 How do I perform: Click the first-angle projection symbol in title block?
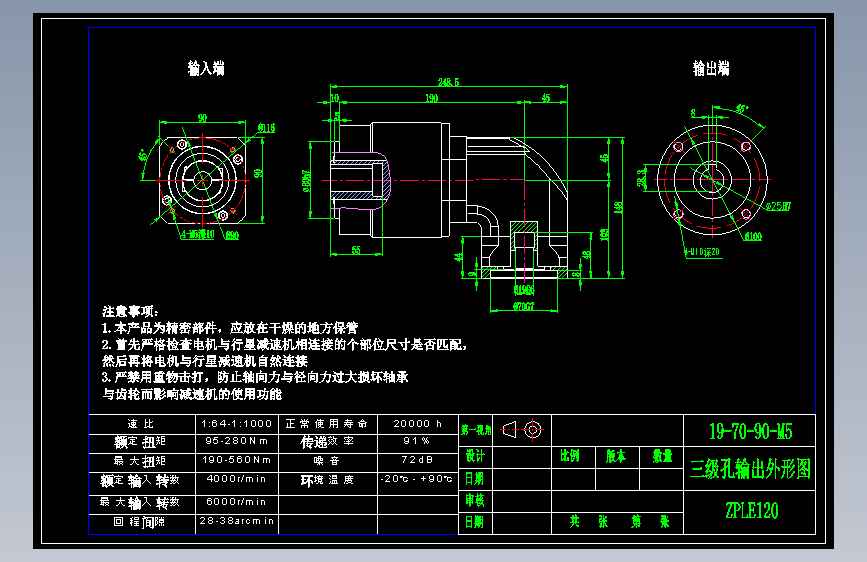[x=522, y=430]
